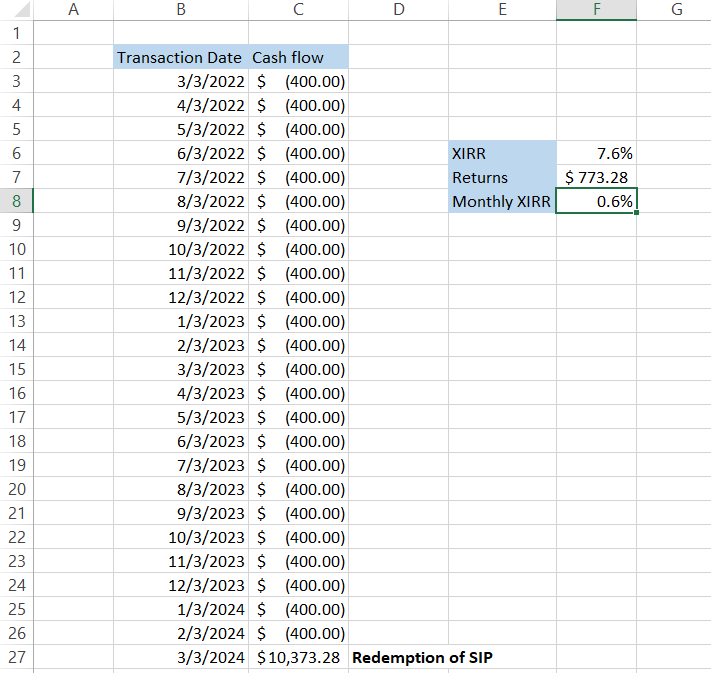Select the XIRR value cell showing 7.6%
This screenshot has height=673, width=711.
point(596,153)
